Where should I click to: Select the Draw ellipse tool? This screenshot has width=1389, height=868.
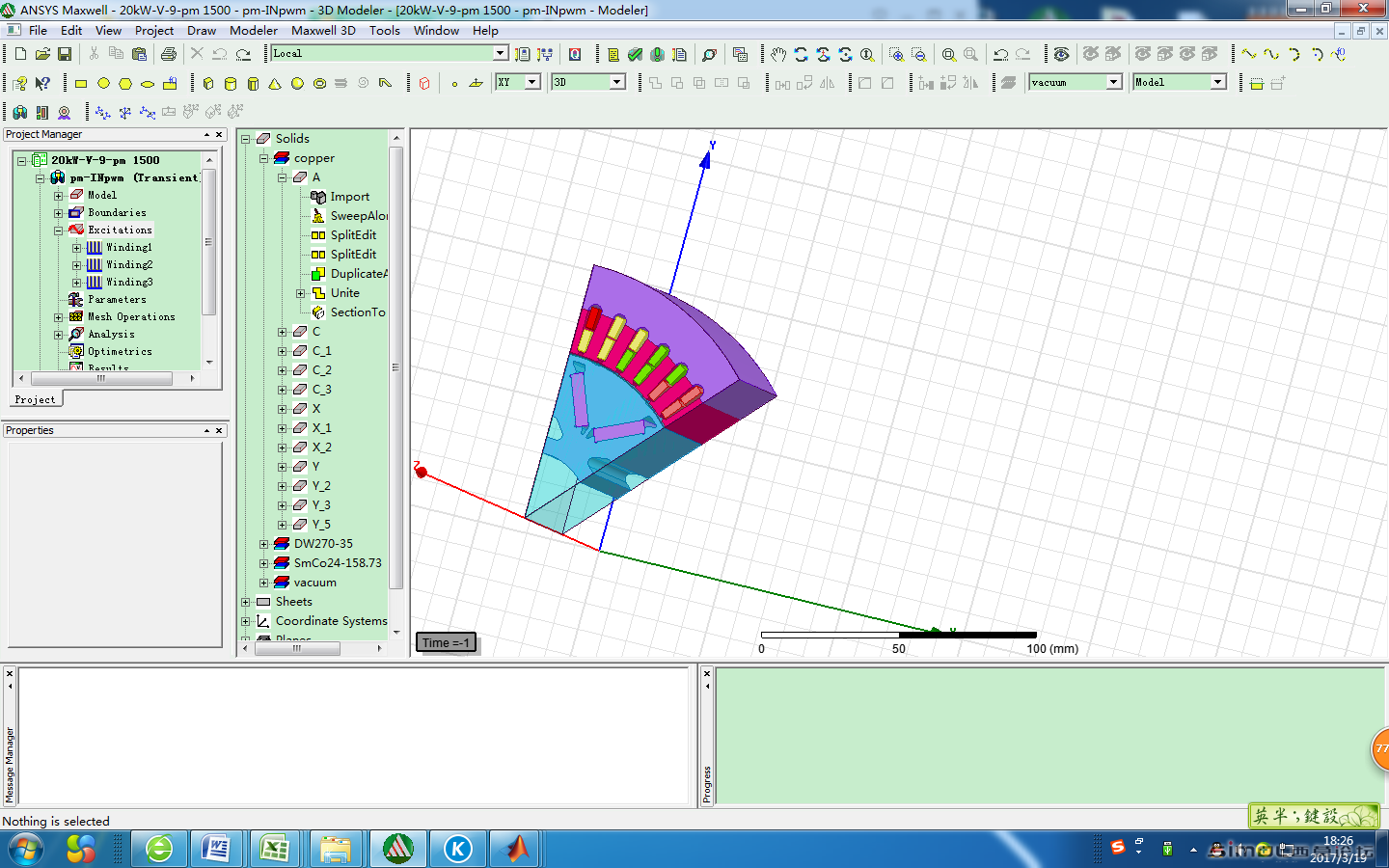click(x=148, y=84)
